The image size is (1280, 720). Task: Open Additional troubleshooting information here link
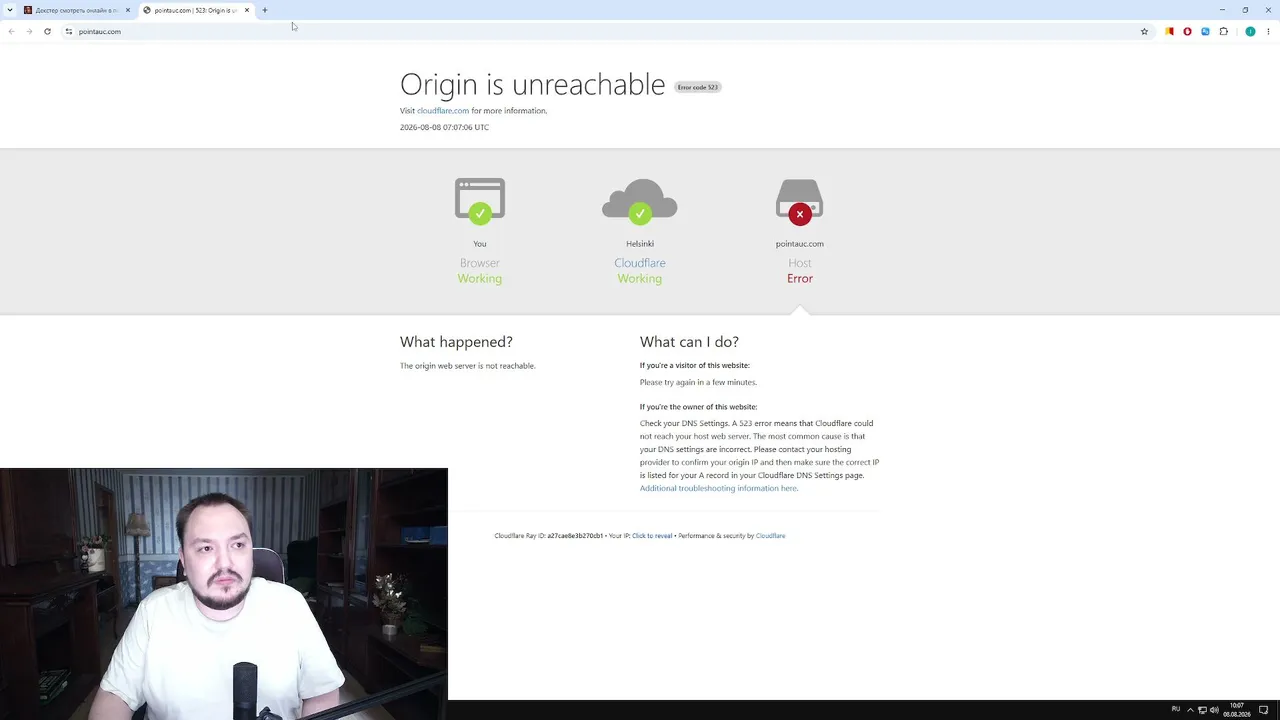pos(719,488)
